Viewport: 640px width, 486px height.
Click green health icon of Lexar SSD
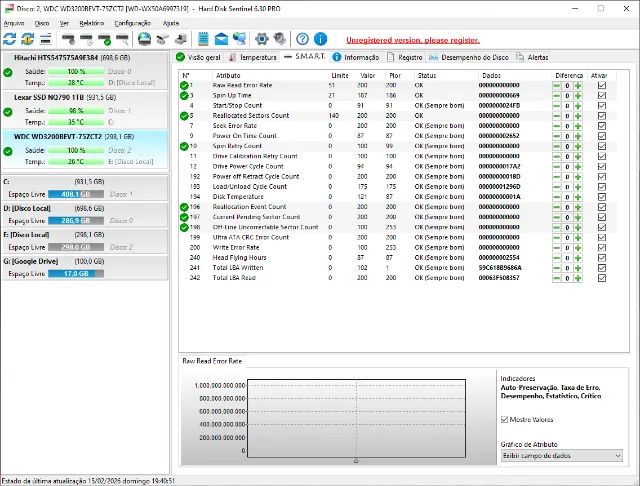[x=8, y=112]
